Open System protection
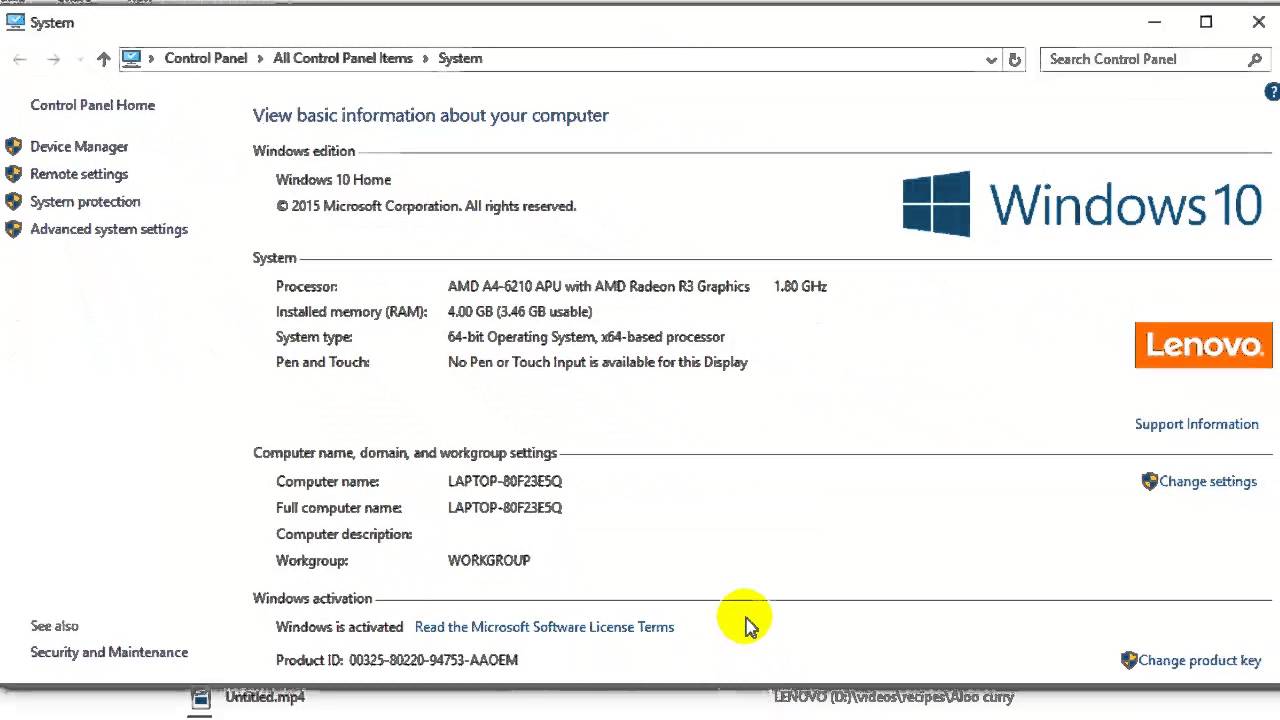Viewport: 1280px width, 720px height. (85, 201)
